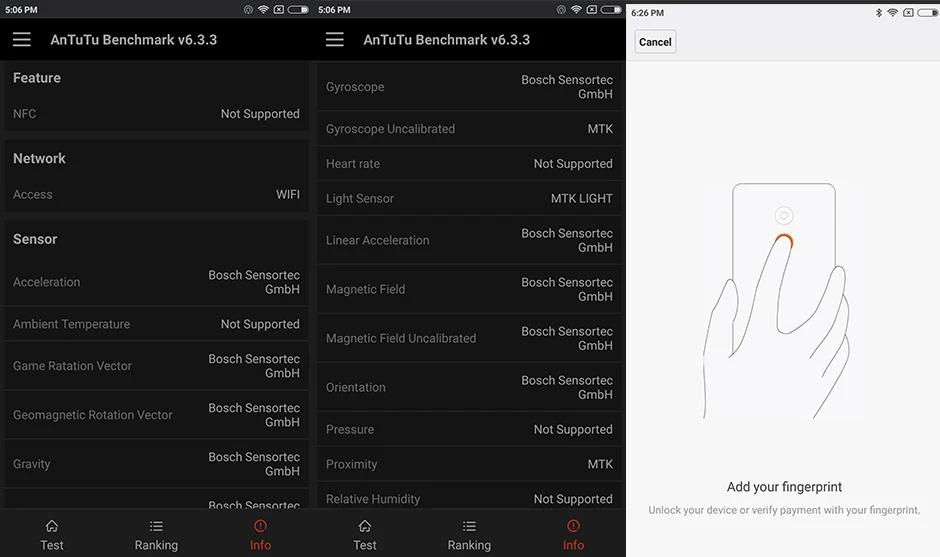Select the Gyroscope Uncalibrated MTK row
This screenshot has height=557, width=940.
469,129
